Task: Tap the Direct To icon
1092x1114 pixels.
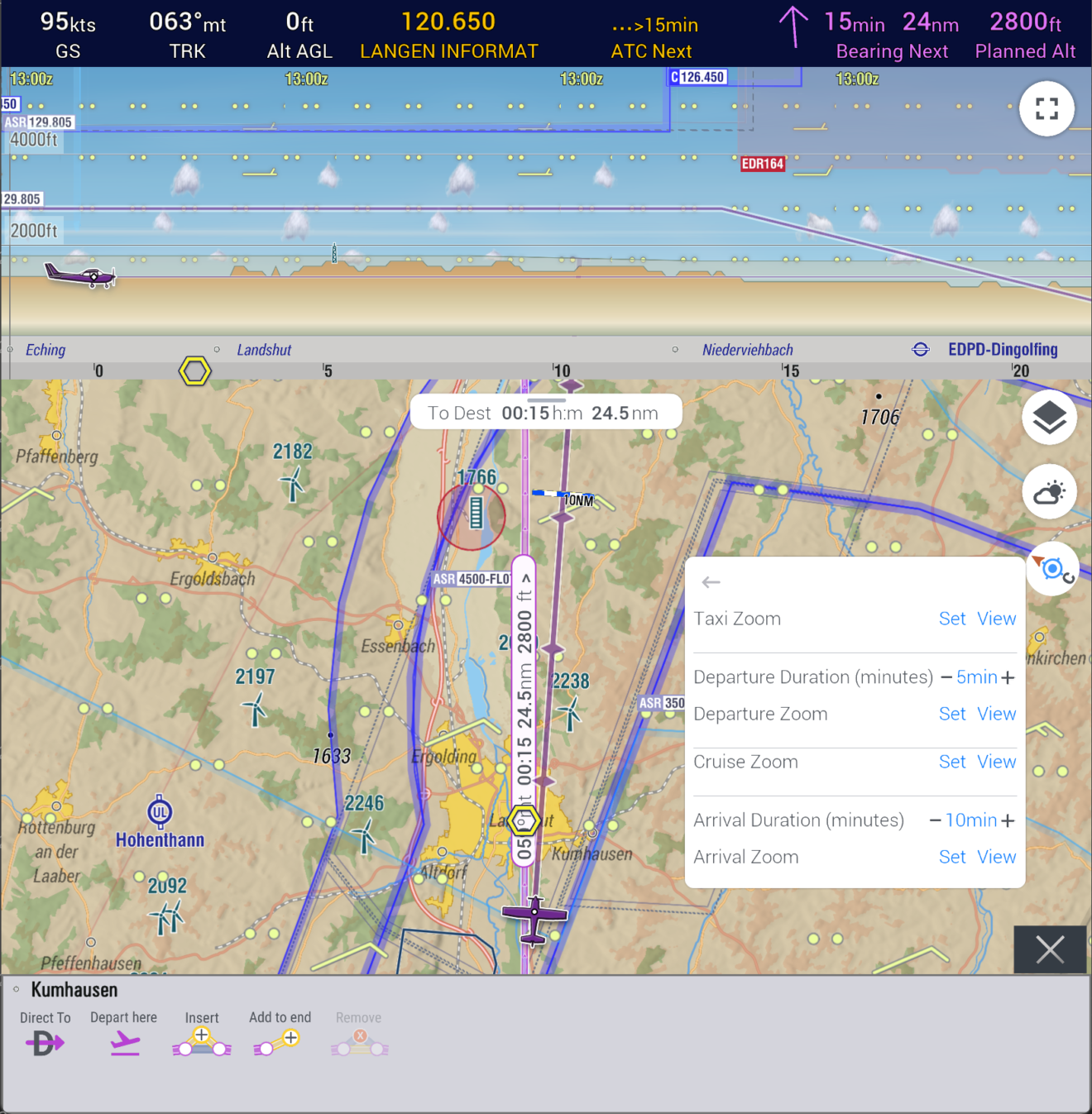Action: point(45,1043)
